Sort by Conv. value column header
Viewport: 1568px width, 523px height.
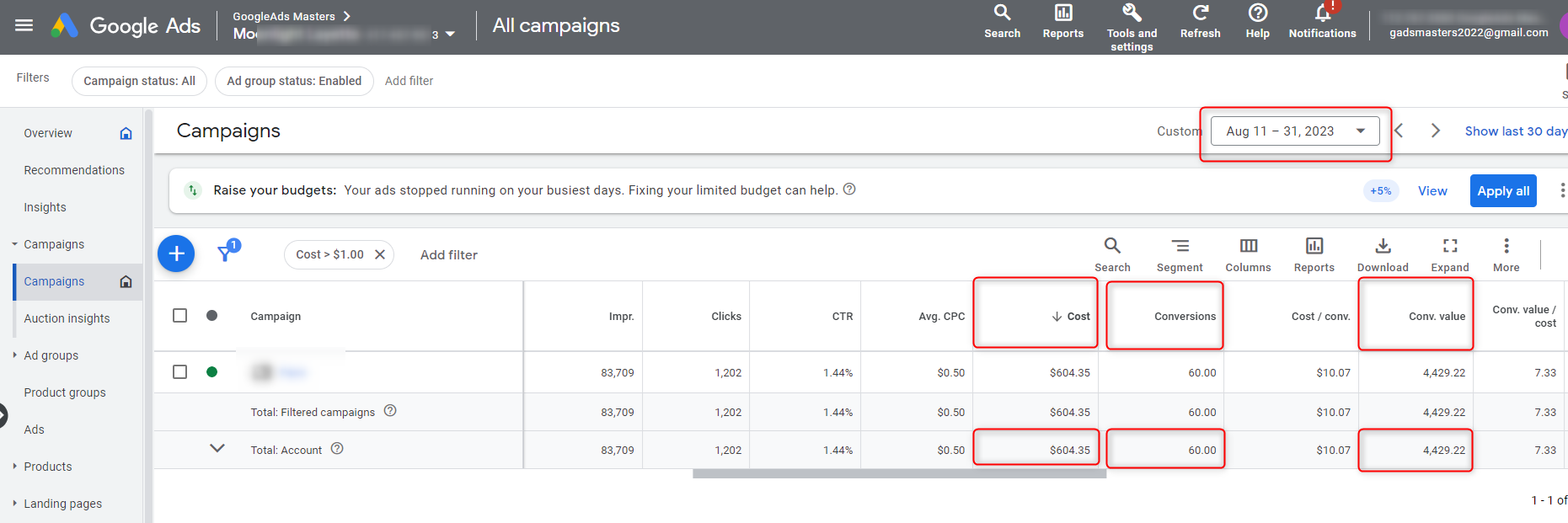coord(1437,316)
